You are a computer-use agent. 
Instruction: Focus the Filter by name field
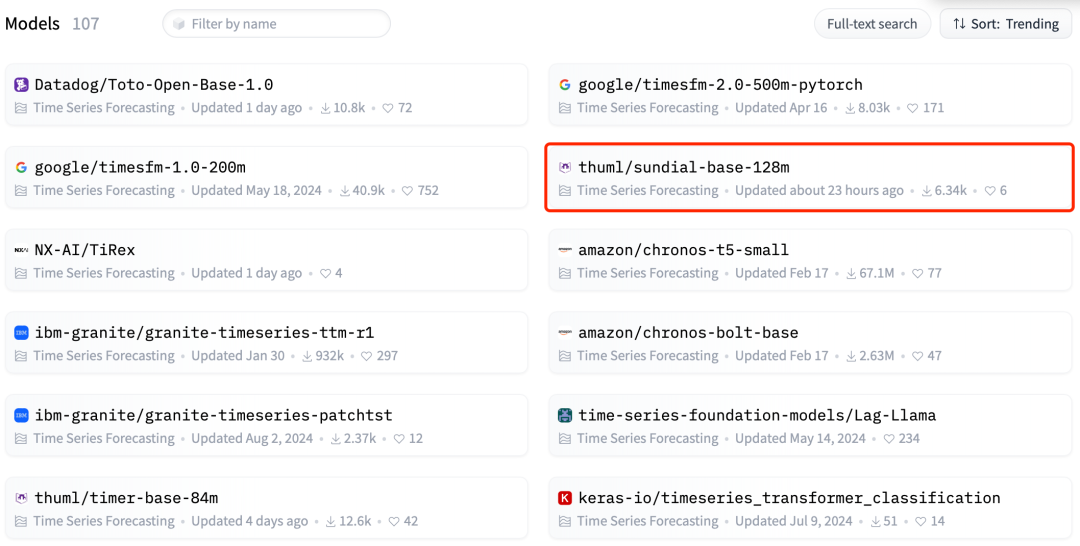point(276,23)
